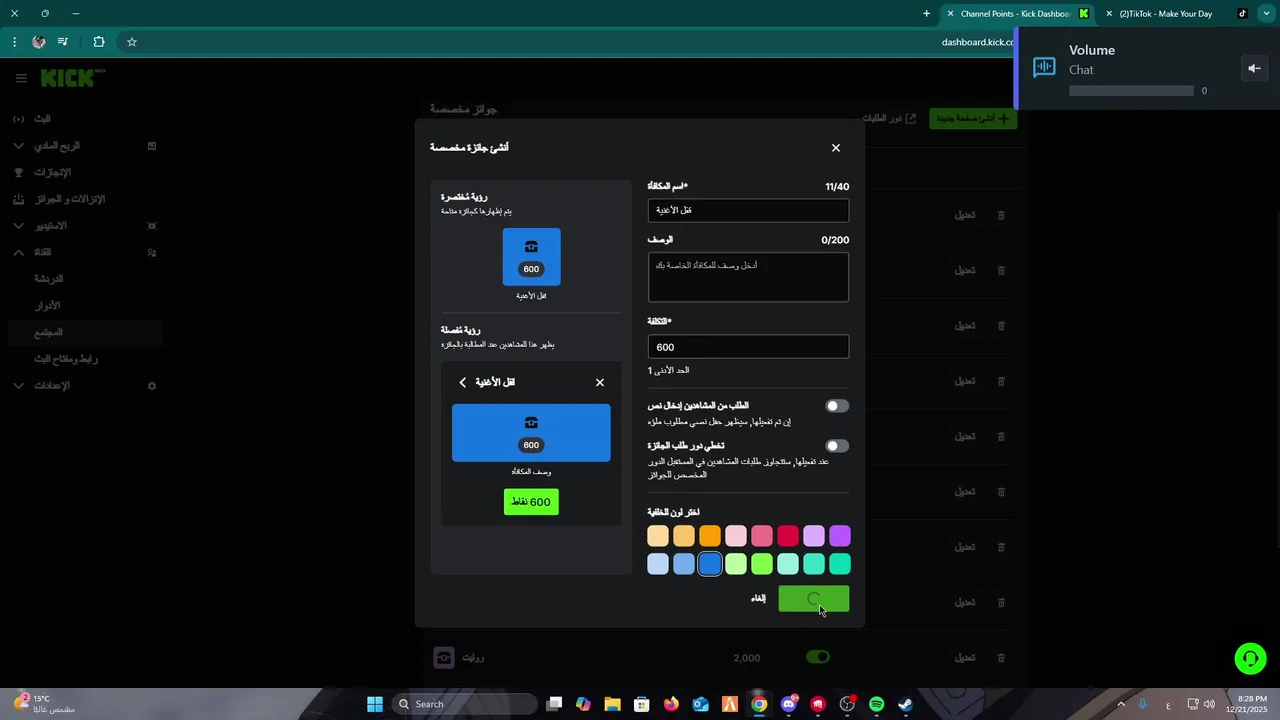Viewport: 1280px width, 720px height.
Task: Click the green create new reward button
Action: coord(973,118)
